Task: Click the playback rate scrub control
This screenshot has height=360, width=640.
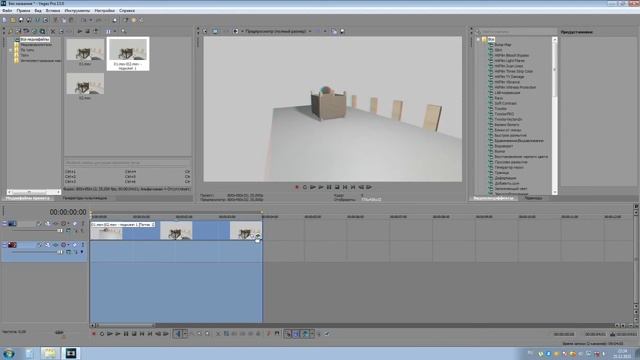Action: pos(59,333)
